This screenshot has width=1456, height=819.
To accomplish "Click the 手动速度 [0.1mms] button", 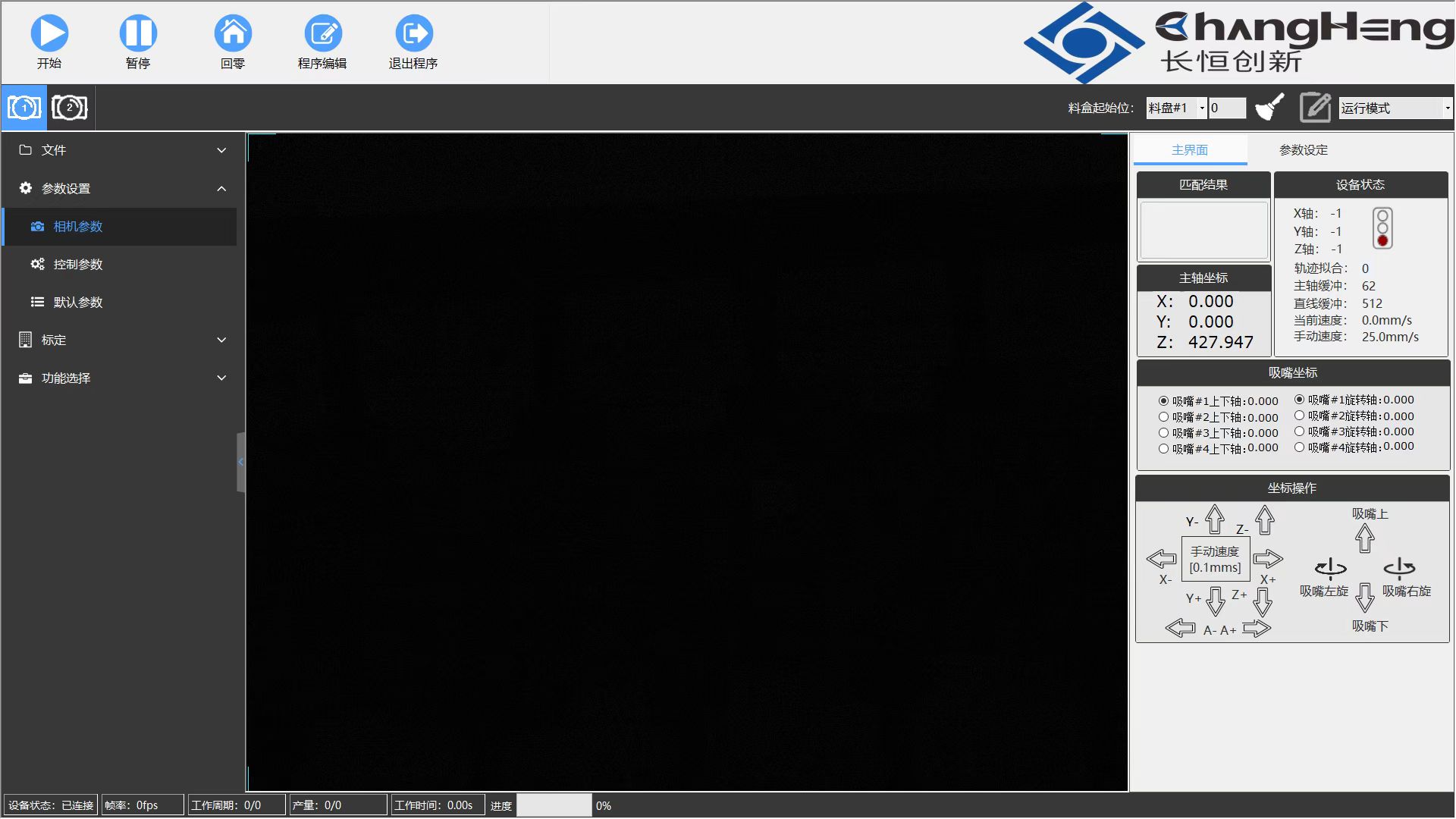I will pos(1215,560).
